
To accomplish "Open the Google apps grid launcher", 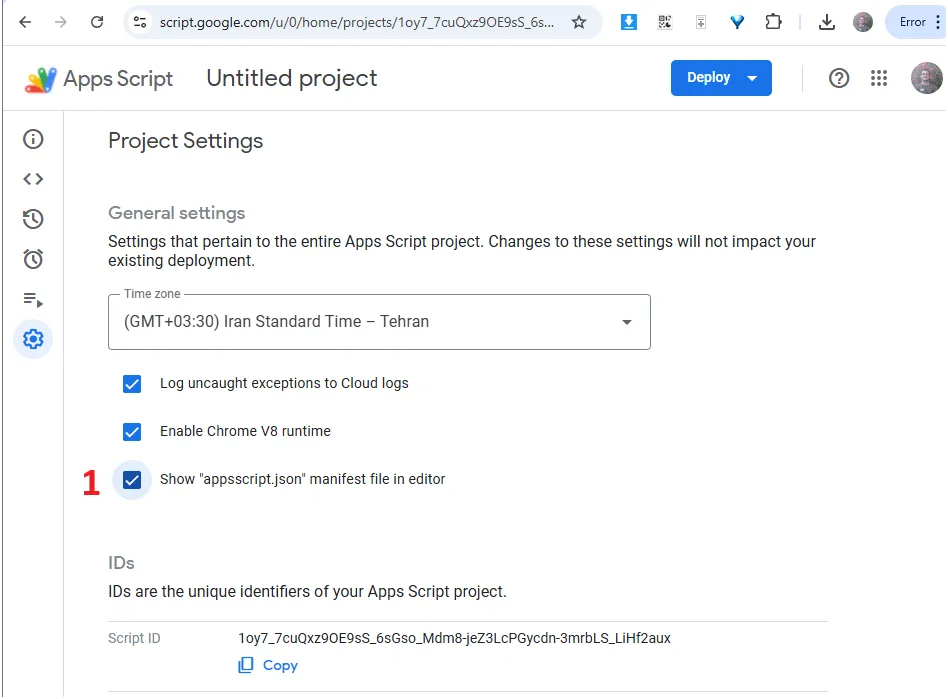I will coord(879,78).
